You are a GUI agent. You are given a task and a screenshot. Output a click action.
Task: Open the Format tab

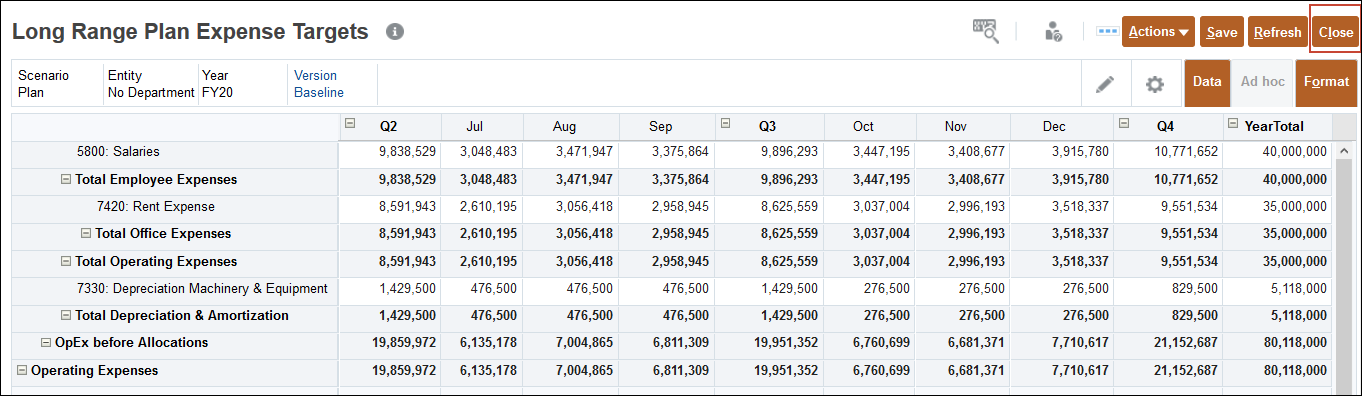(1326, 83)
